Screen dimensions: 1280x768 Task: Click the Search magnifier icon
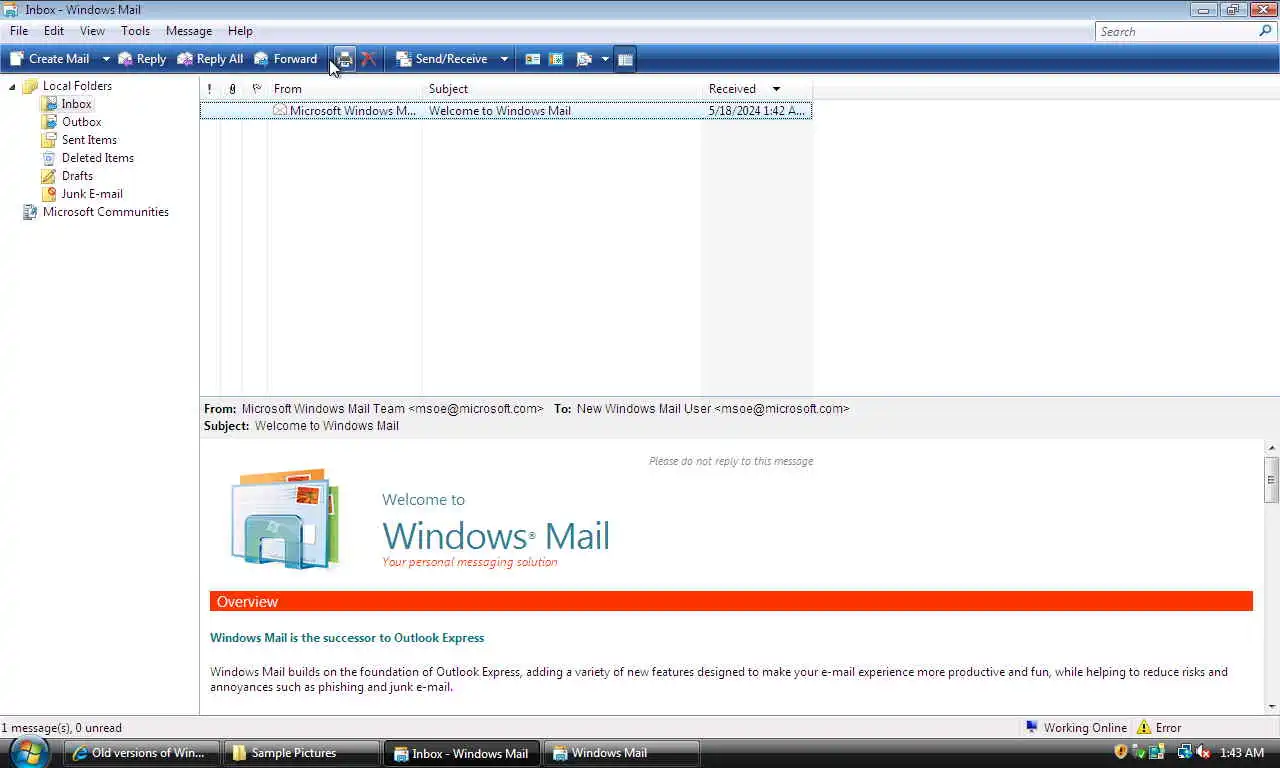[x=1265, y=32]
